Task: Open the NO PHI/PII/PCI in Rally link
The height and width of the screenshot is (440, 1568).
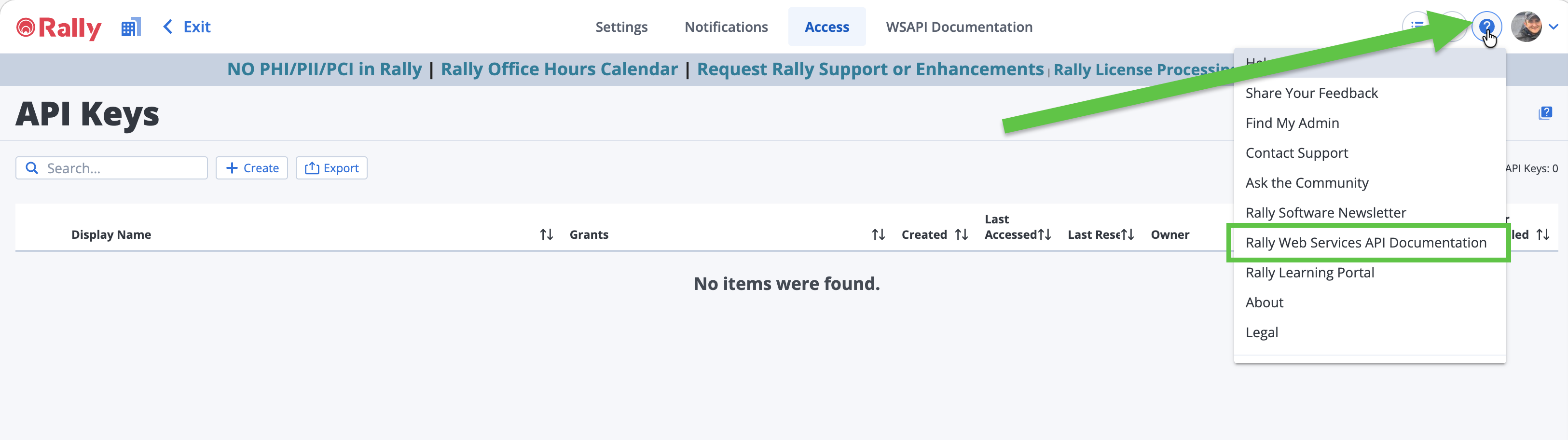Action: coord(324,69)
